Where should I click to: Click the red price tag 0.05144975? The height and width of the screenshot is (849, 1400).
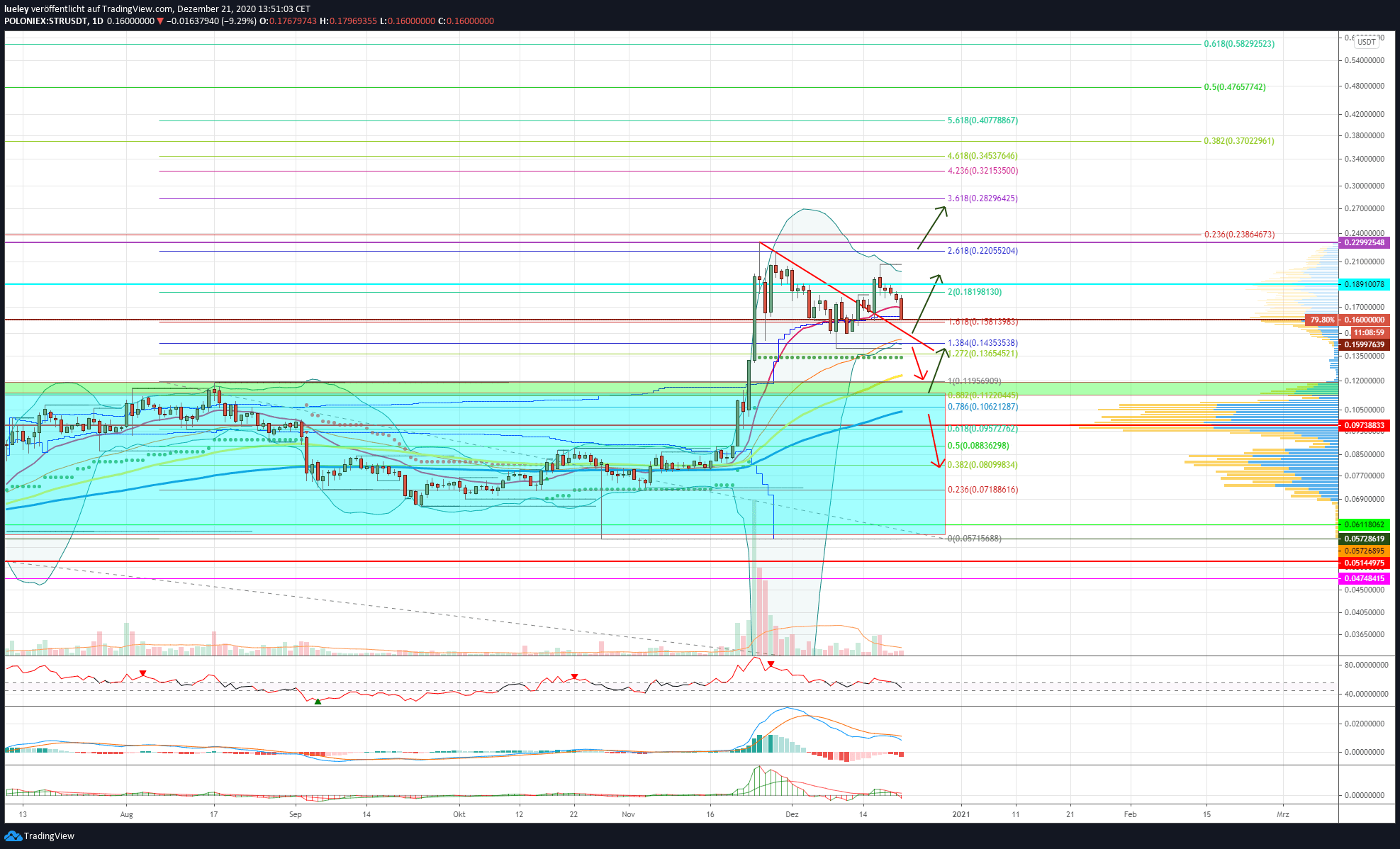tap(1364, 563)
